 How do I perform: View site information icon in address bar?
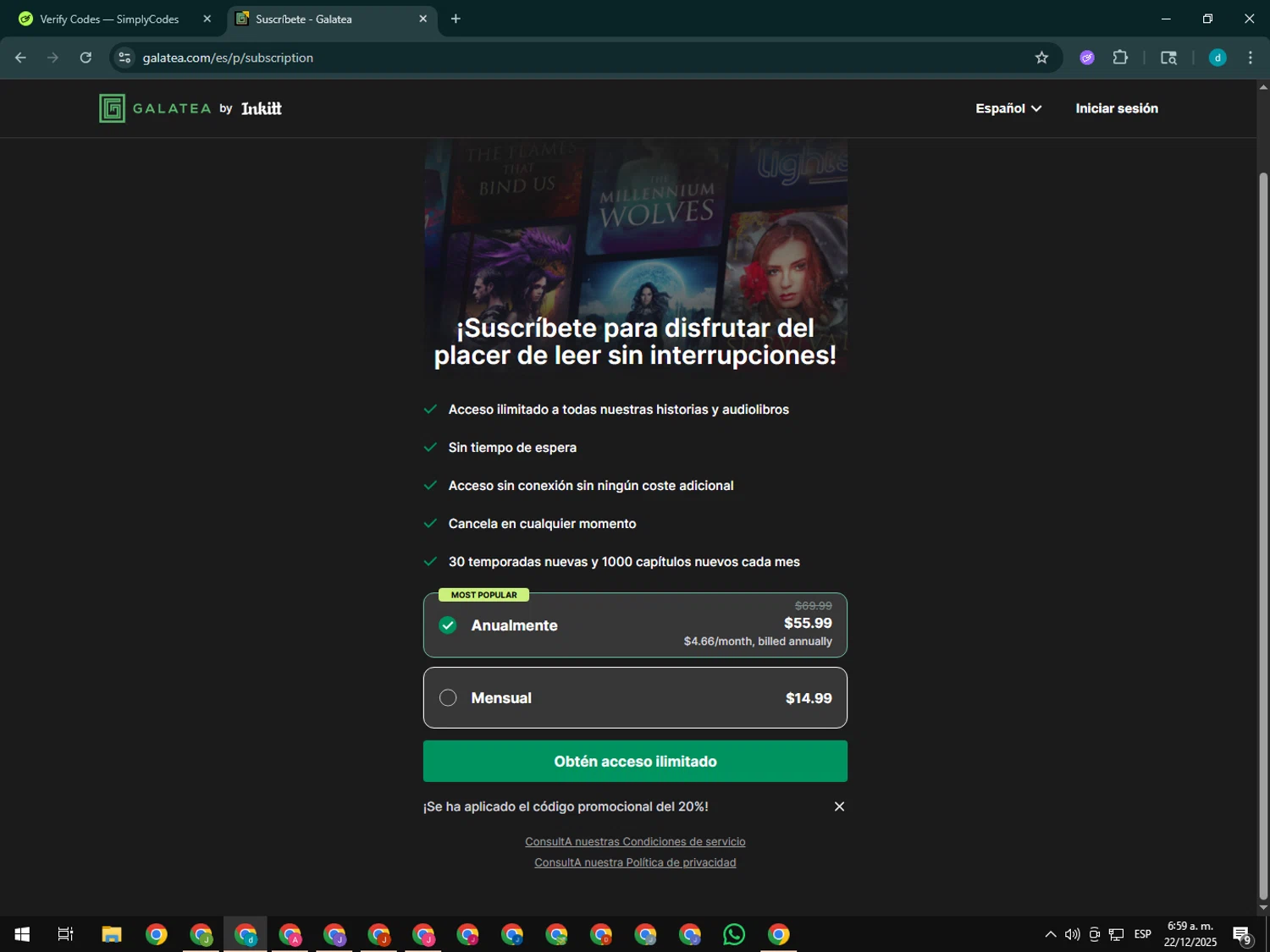(x=124, y=58)
